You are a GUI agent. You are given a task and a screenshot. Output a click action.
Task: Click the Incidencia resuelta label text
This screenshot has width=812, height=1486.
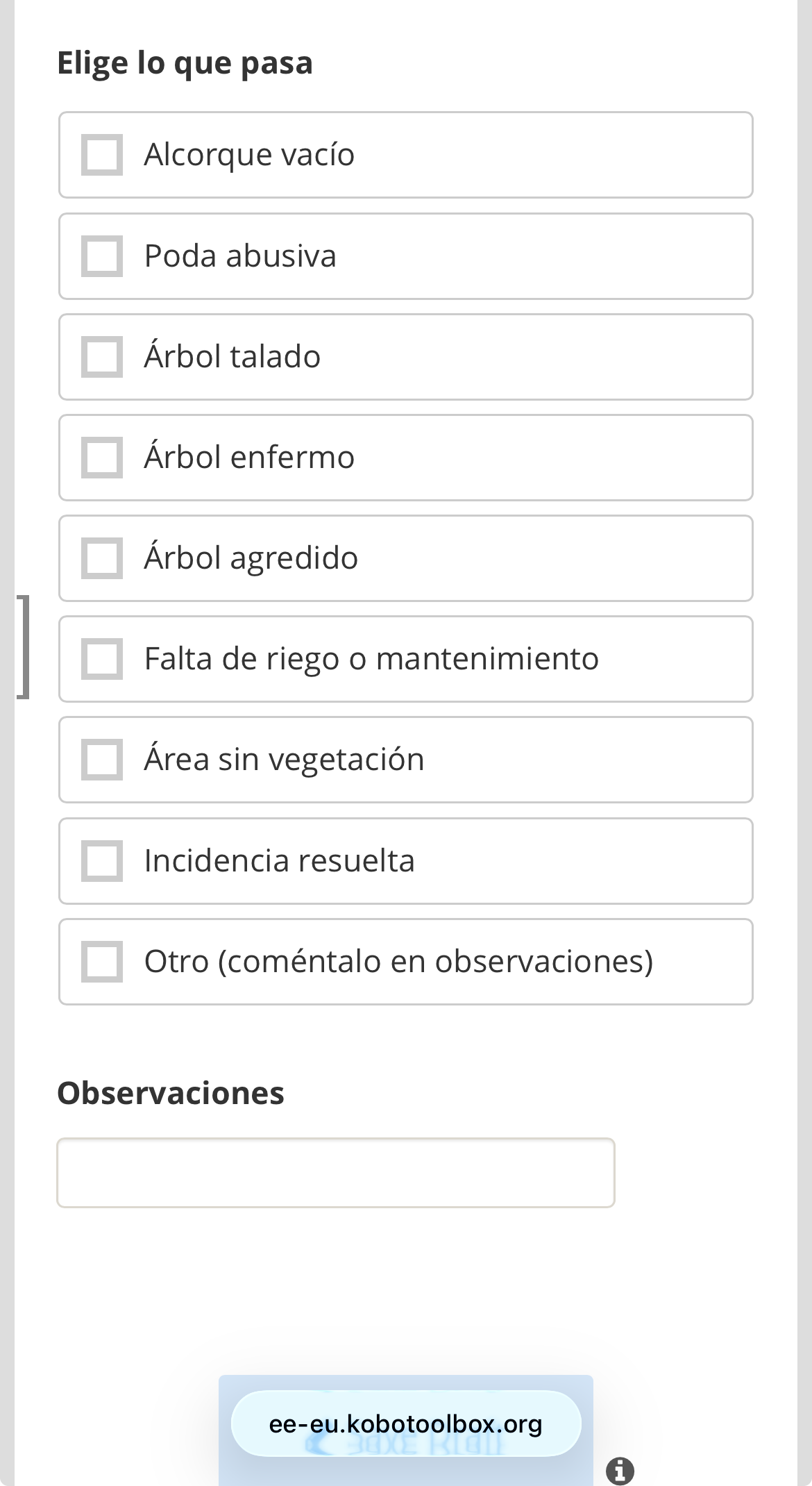279,860
